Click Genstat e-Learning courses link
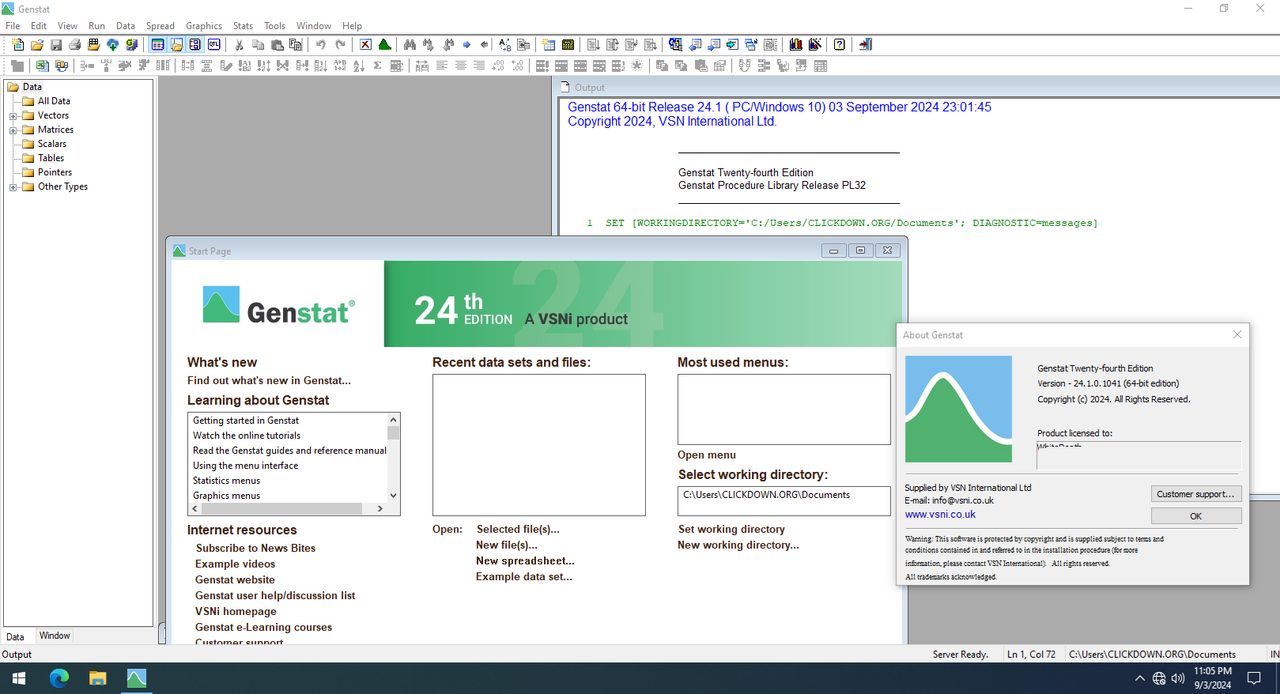The image size is (1280, 694). [264, 627]
